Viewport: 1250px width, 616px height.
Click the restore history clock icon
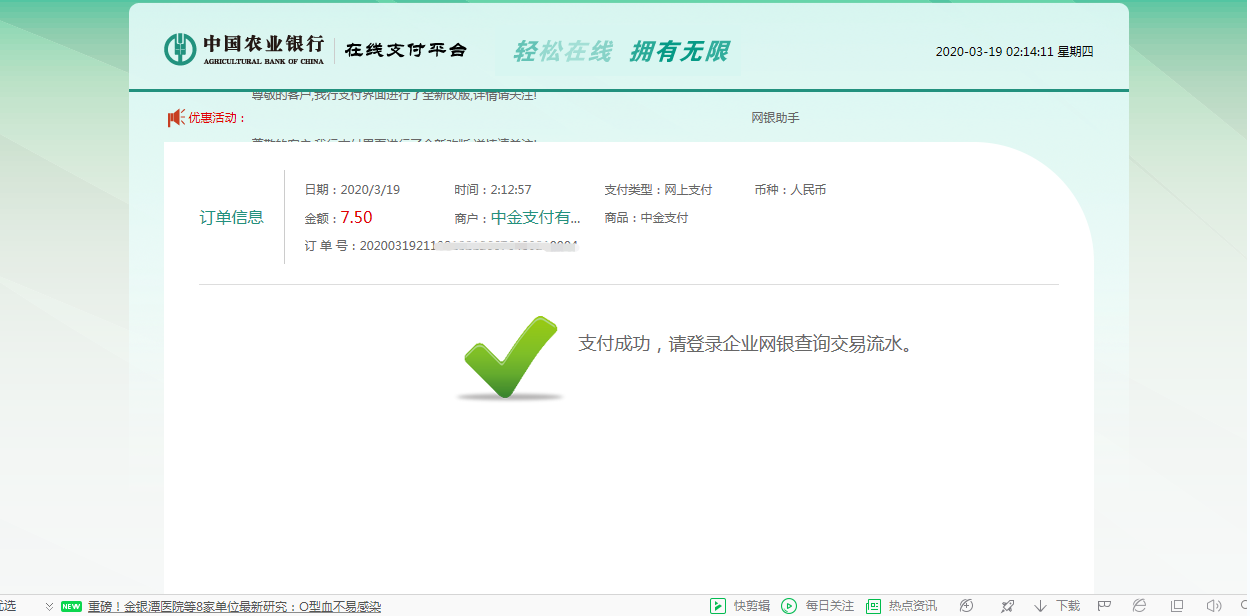1243,605
